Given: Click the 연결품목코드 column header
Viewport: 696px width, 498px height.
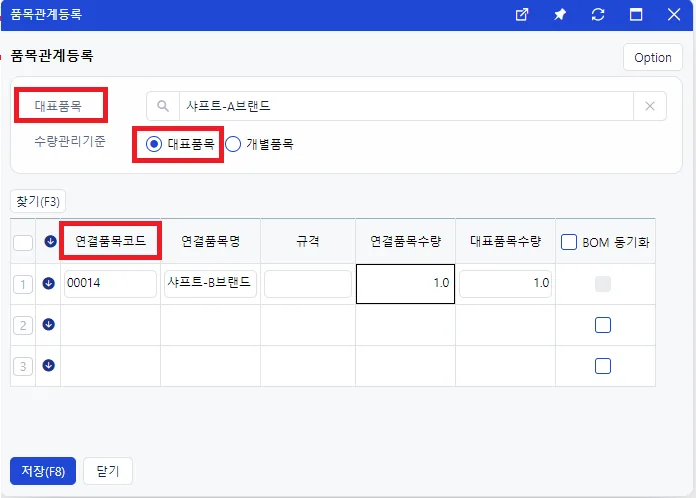Looking at the screenshot, I should point(111,241).
